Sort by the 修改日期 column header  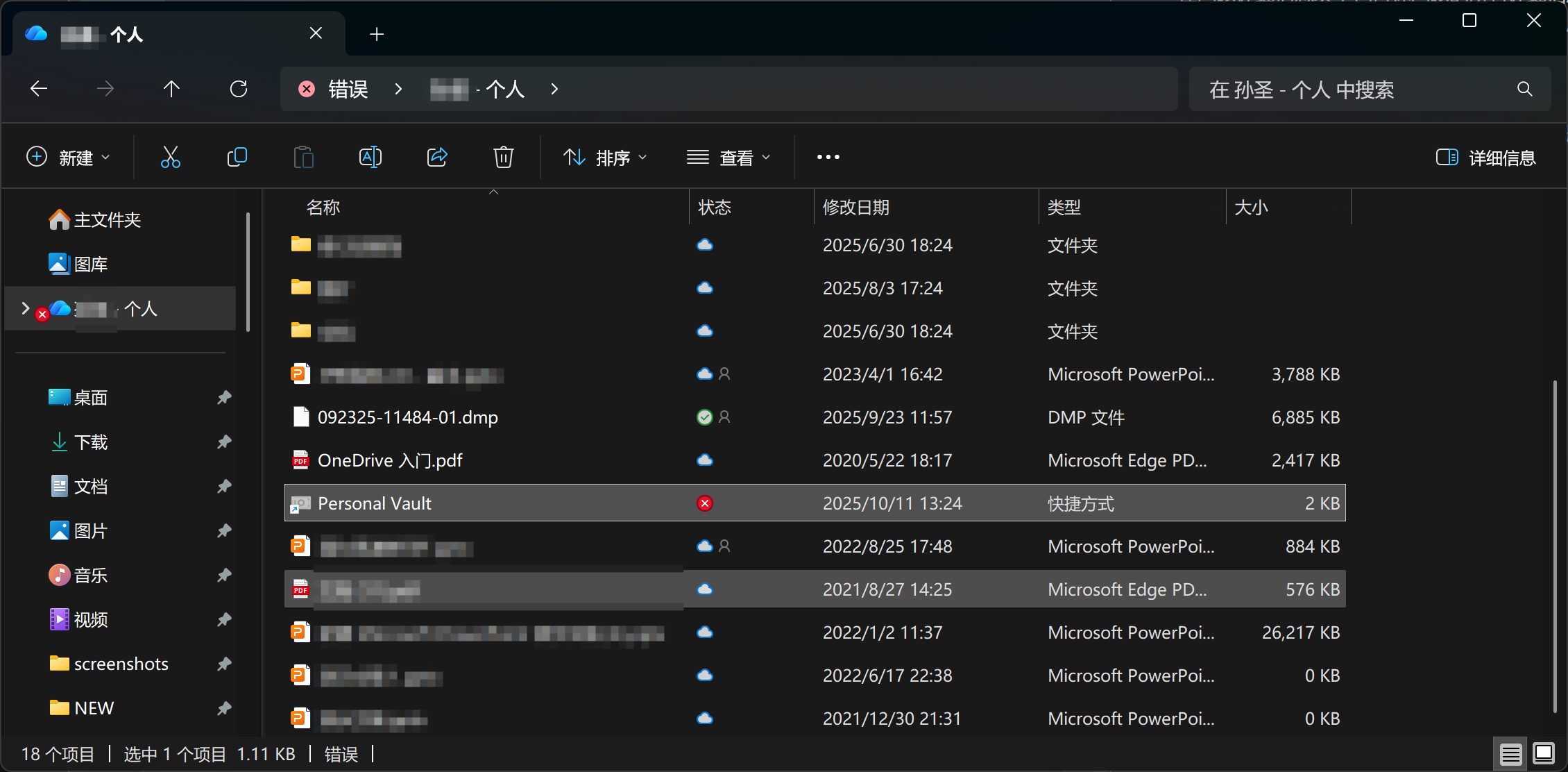pos(855,208)
